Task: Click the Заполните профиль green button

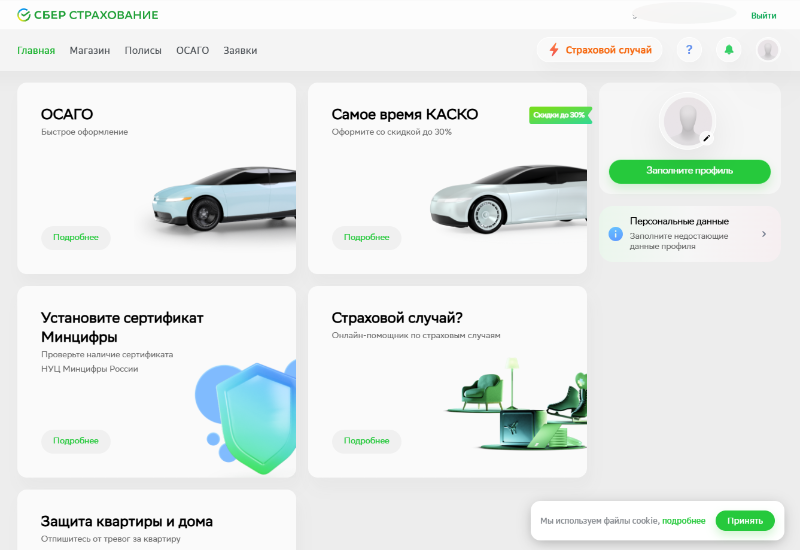Action: tap(690, 171)
